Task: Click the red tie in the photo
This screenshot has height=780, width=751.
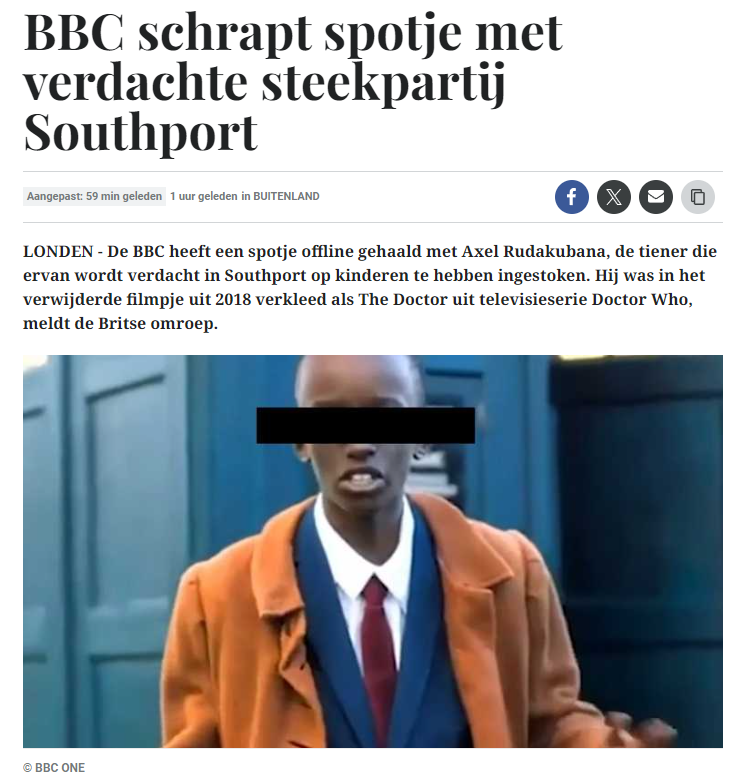Action: tap(379, 657)
